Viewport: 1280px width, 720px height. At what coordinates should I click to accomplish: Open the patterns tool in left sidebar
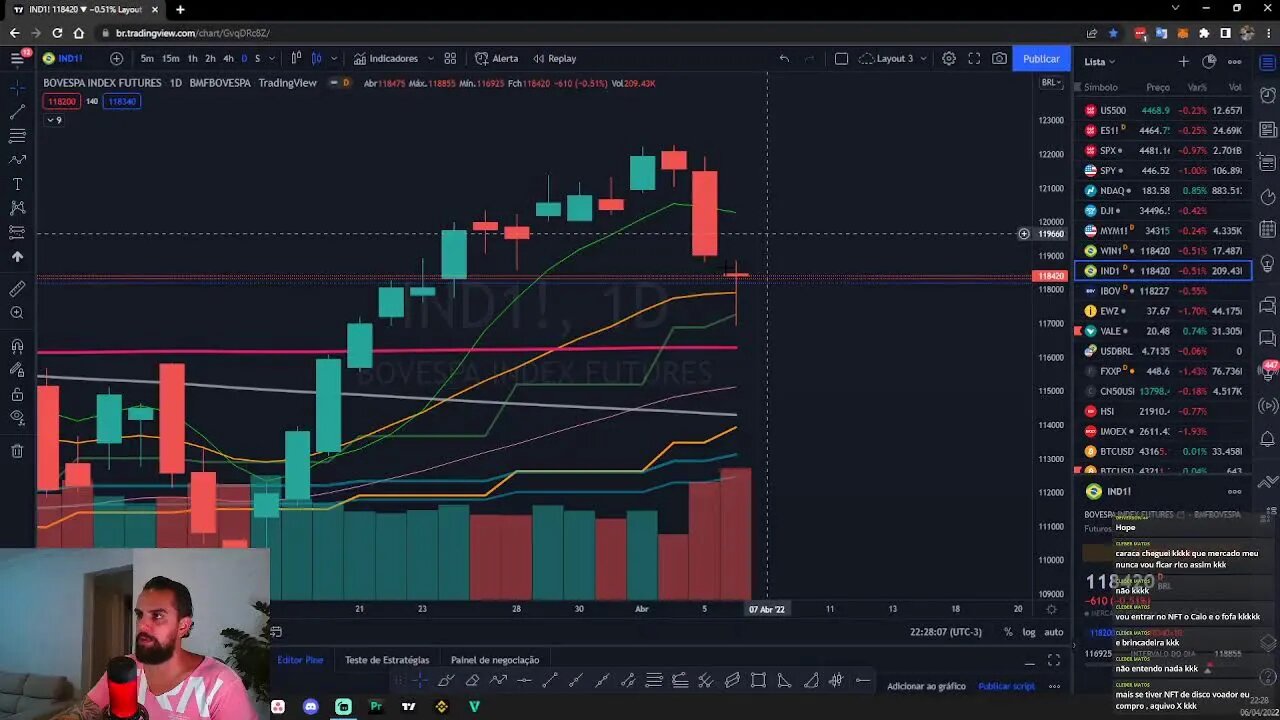[x=17, y=208]
